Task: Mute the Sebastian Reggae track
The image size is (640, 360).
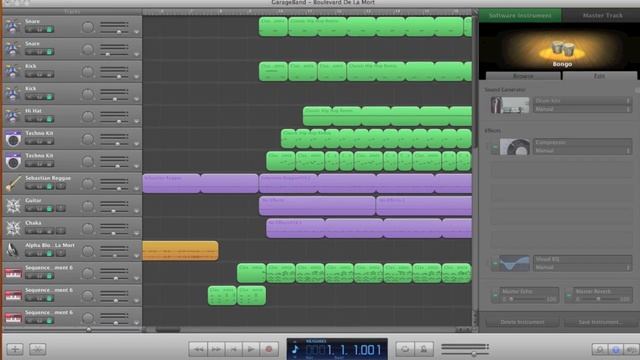Action: point(29,186)
